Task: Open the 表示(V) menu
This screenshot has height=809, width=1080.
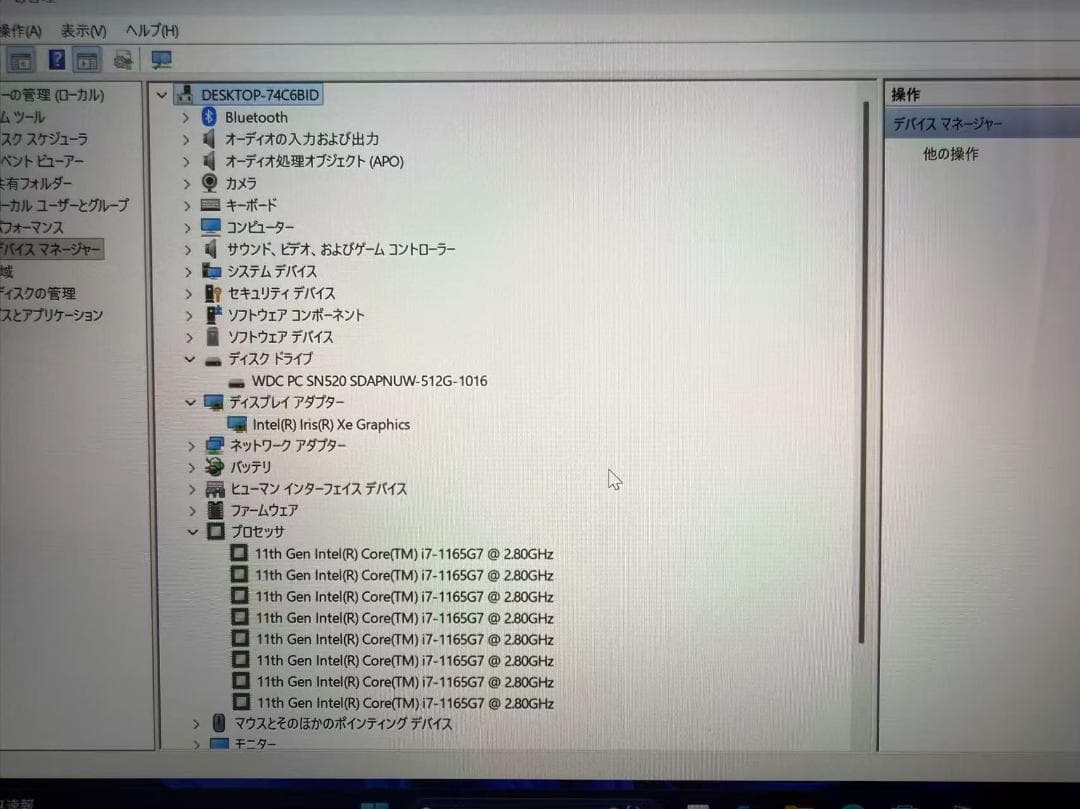Action: tap(82, 31)
